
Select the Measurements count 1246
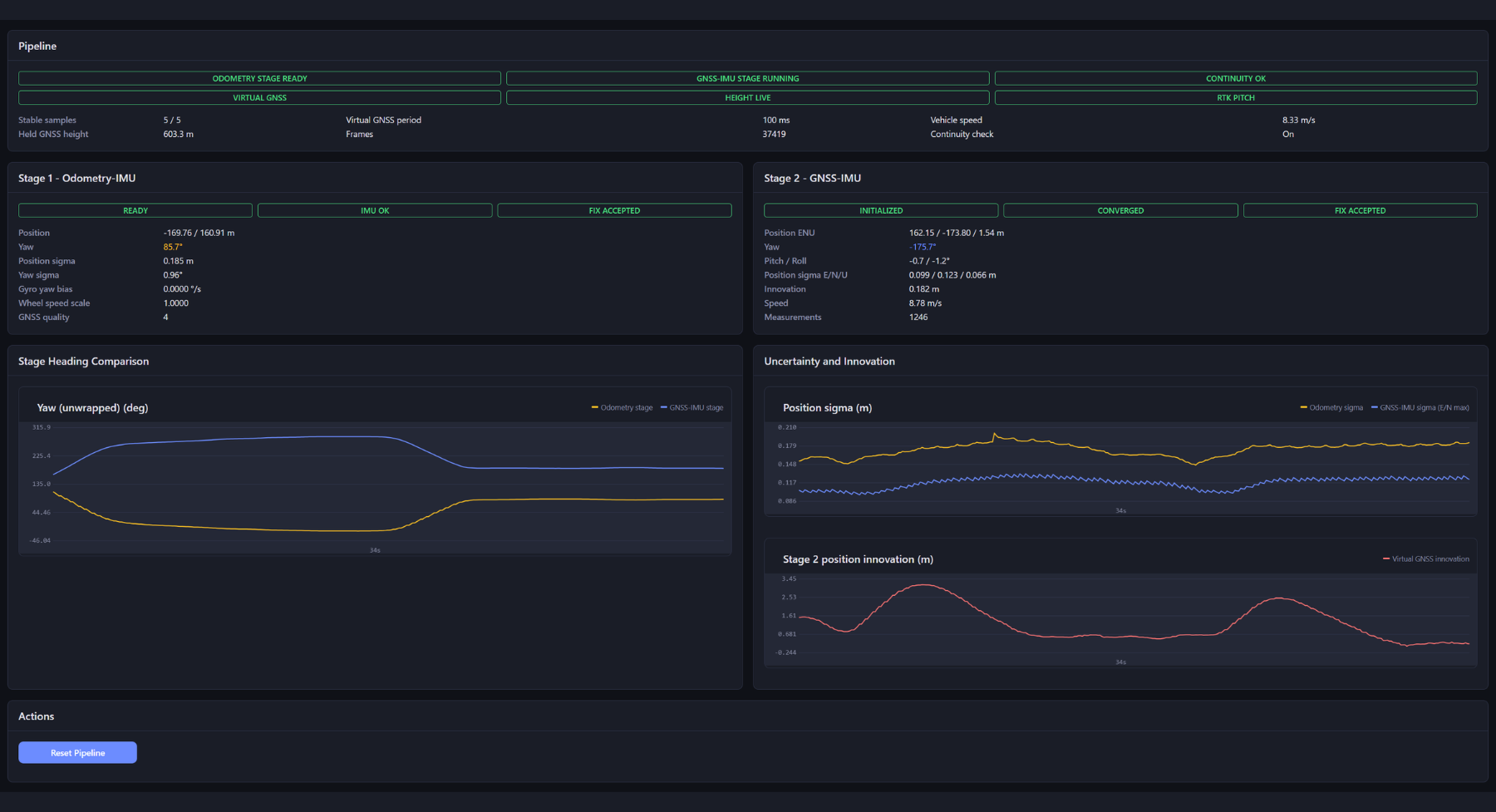tap(918, 317)
